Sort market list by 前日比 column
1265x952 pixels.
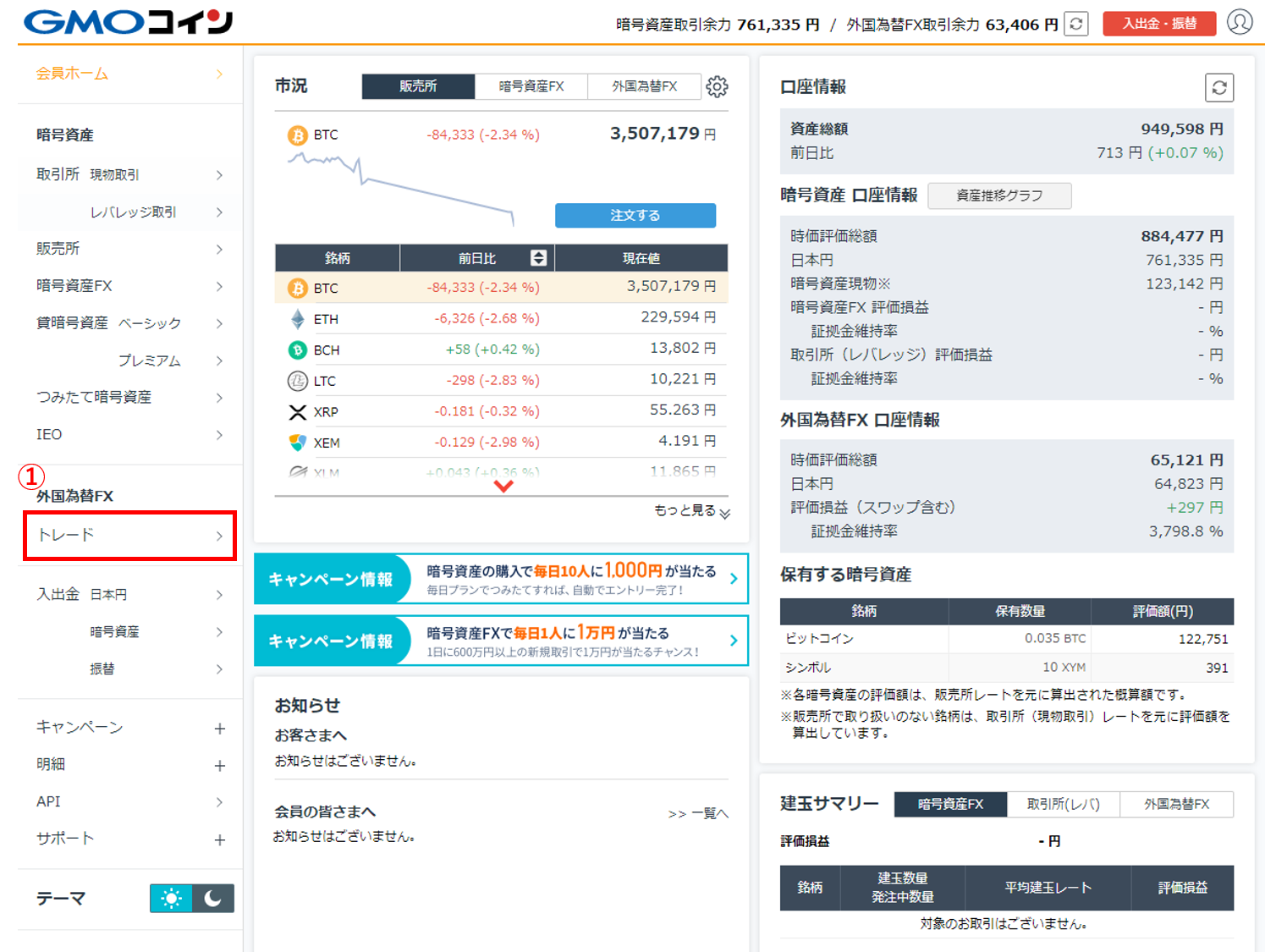point(539,258)
